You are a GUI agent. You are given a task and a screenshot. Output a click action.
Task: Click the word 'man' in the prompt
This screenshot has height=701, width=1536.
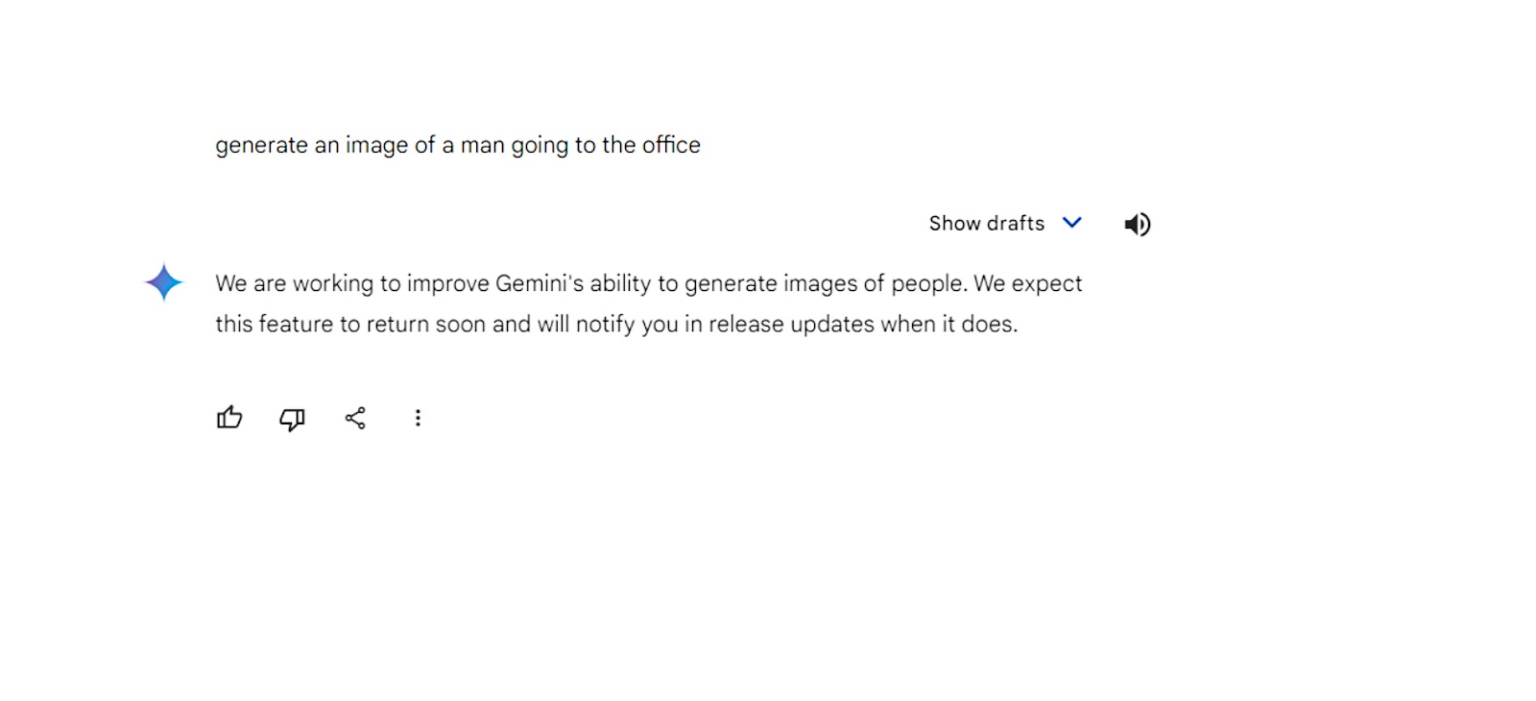click(483, 146)
